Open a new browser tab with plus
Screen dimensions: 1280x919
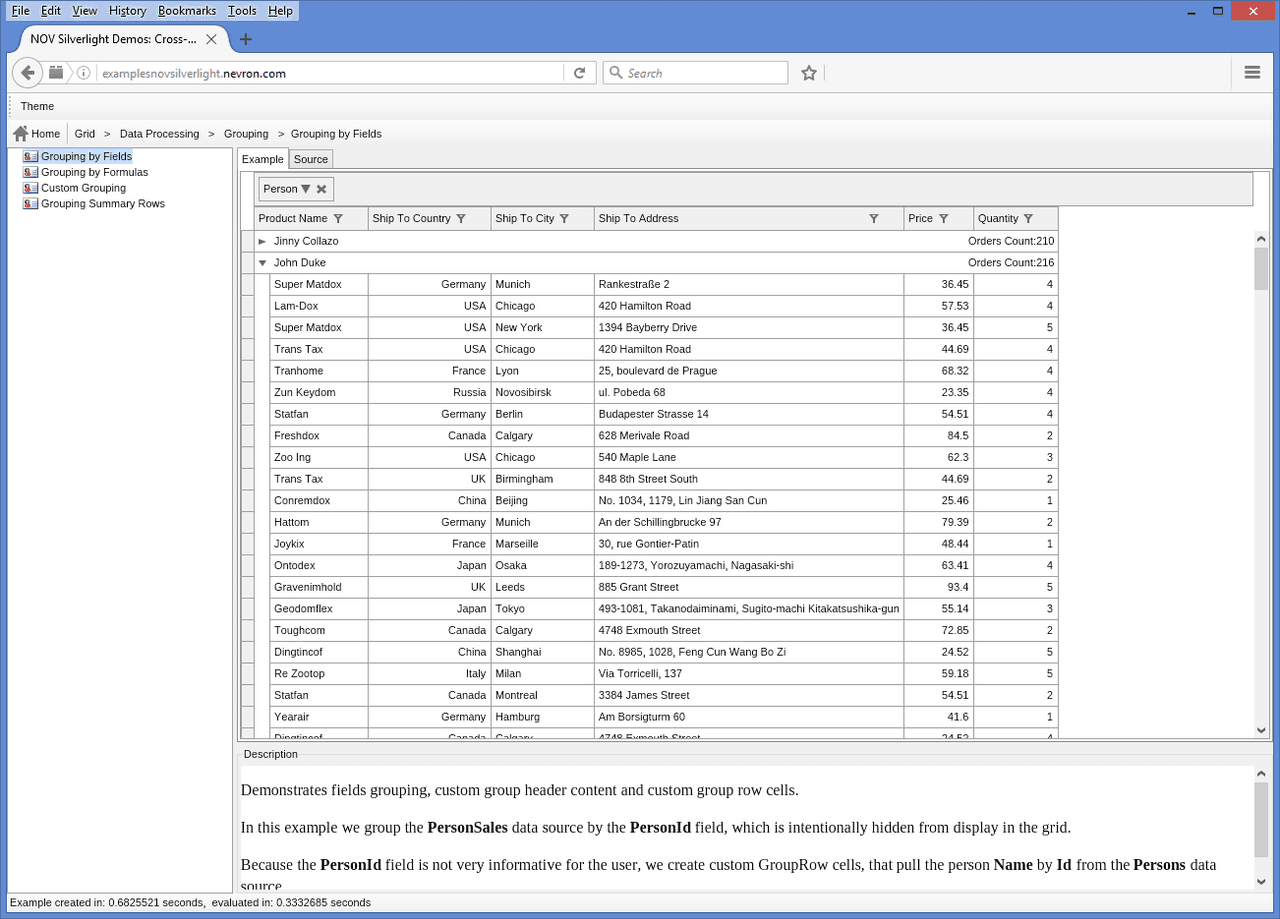(246, 39)
